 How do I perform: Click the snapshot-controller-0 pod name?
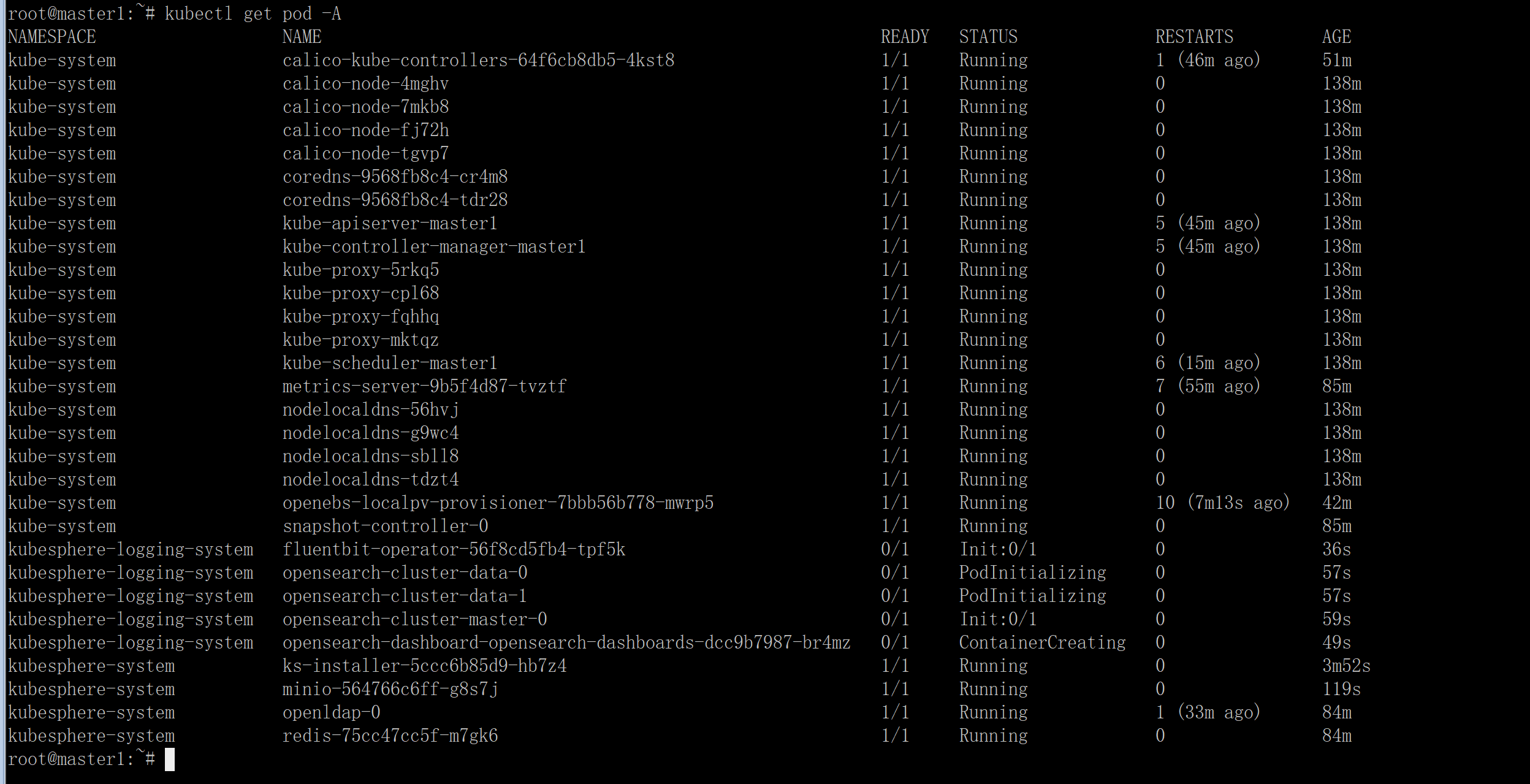385,526
